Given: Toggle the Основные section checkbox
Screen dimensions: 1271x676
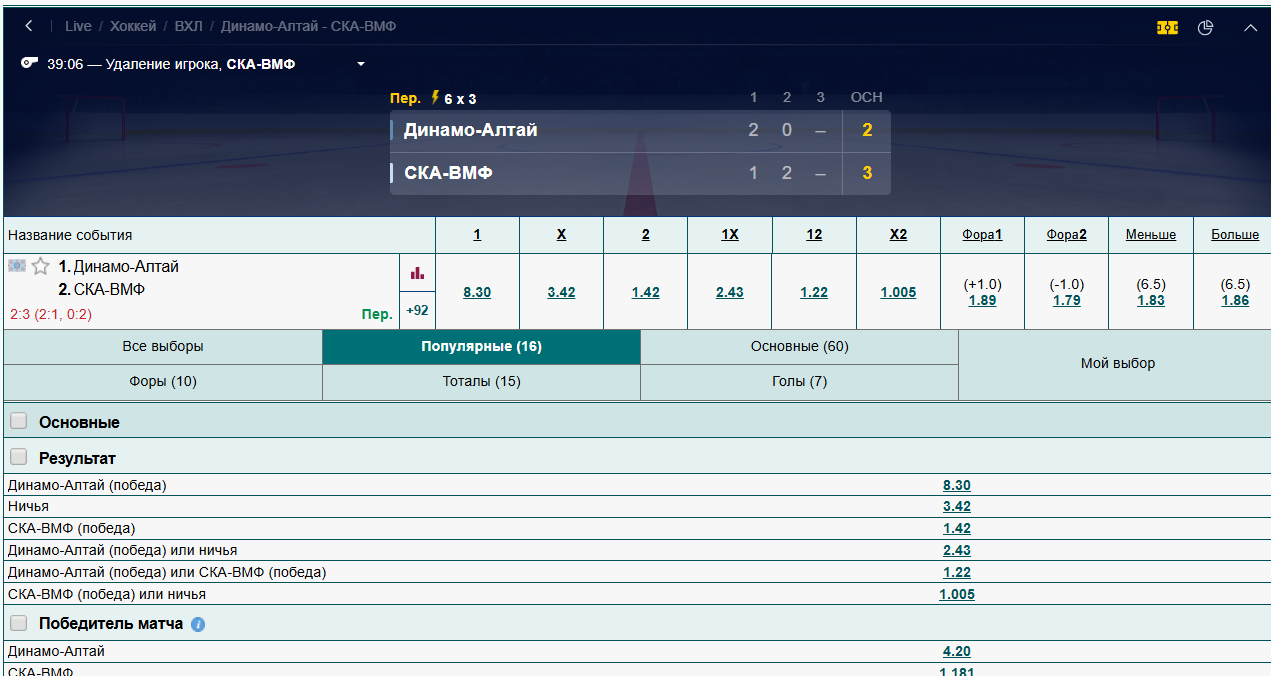Looking at the screenshot, I should tap(19, 421).
